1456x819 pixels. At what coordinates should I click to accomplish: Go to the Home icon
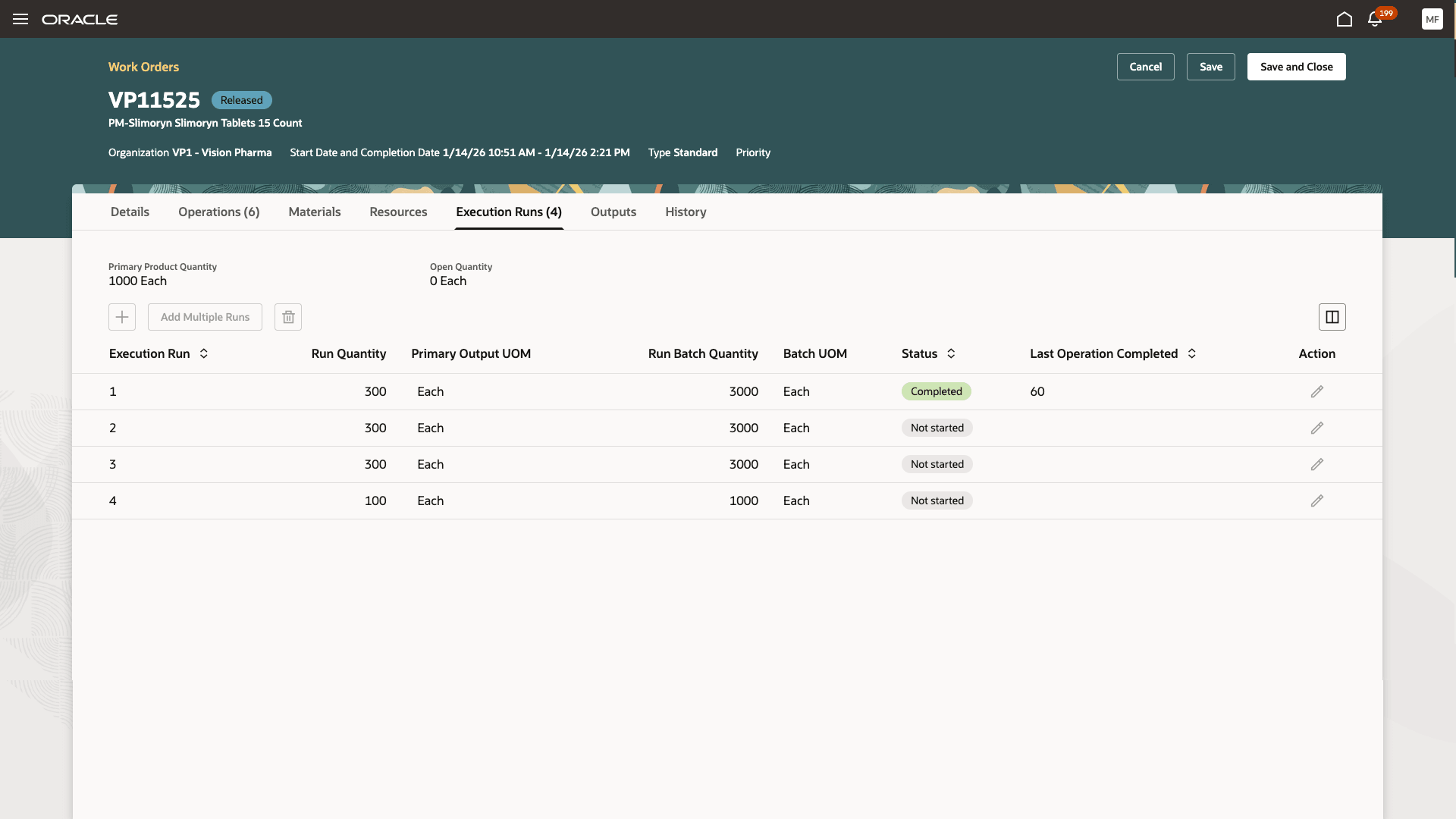click(1344, 19)
